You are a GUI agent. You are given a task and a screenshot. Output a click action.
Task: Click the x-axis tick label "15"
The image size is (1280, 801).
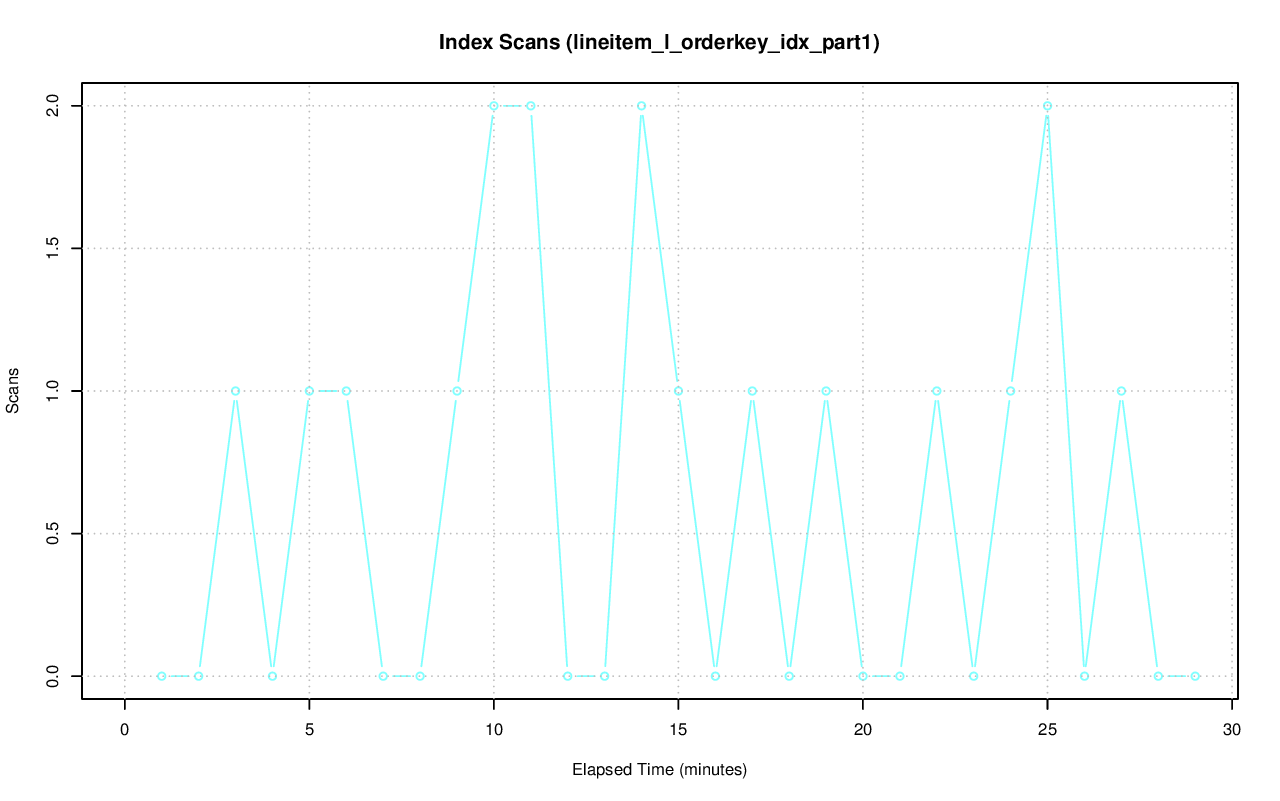[x=678, y=730]
